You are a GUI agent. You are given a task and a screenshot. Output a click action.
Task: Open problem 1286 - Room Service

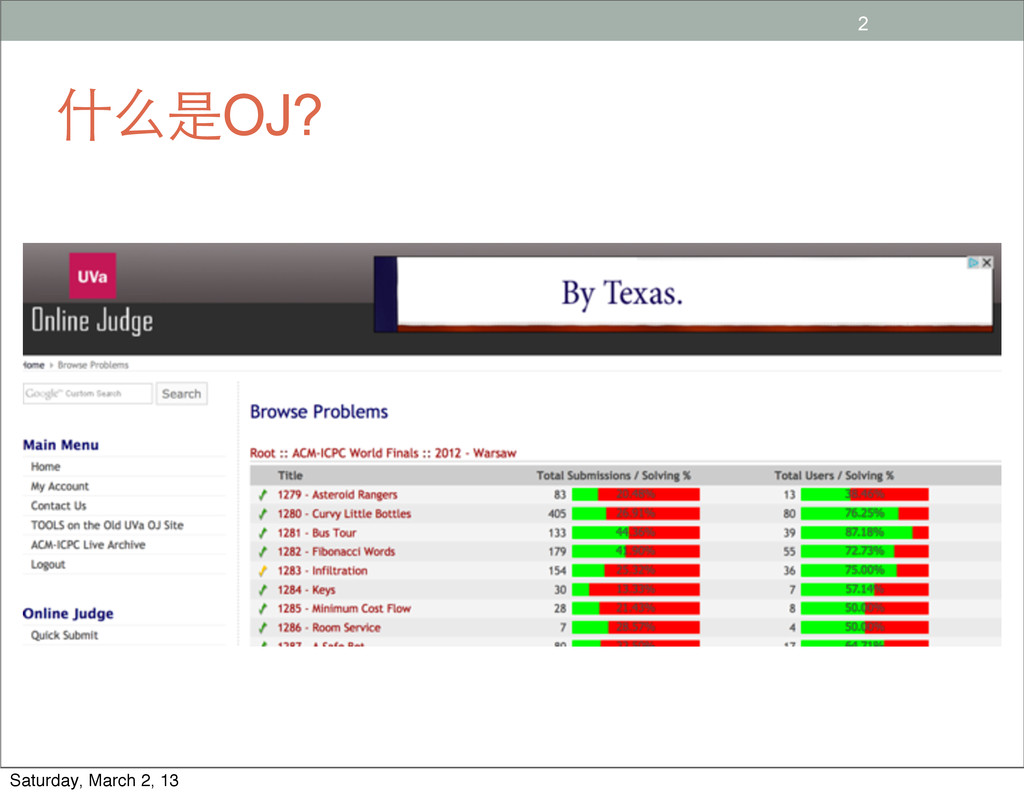(329, 628)
